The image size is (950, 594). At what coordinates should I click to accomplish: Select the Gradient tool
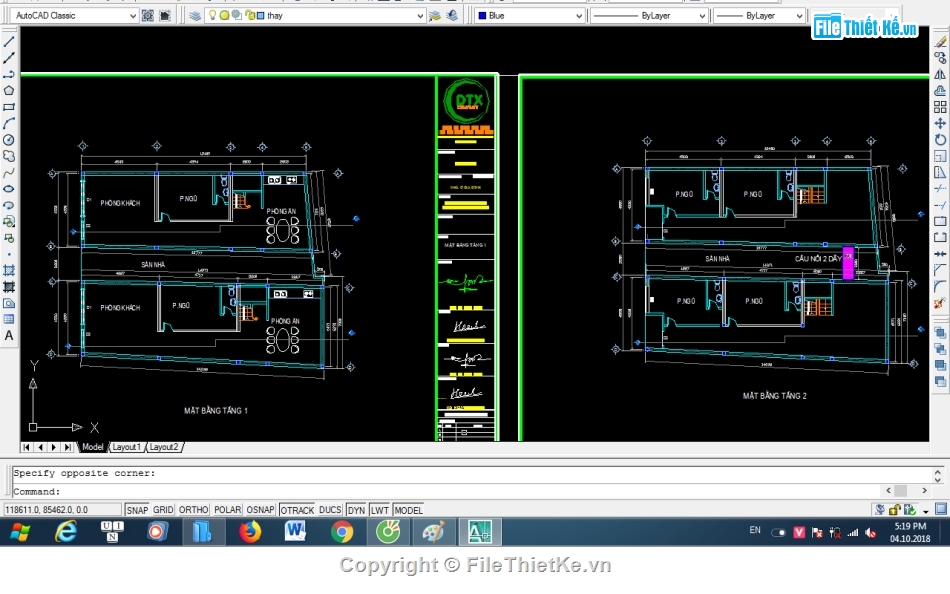(8, 287)
